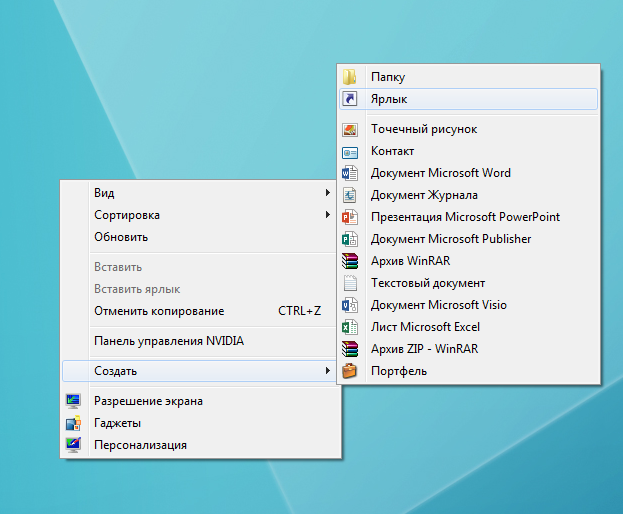Open Персонализация from the context menu
The height and width of the screenshot is (514, 623).
click(201, 445)
